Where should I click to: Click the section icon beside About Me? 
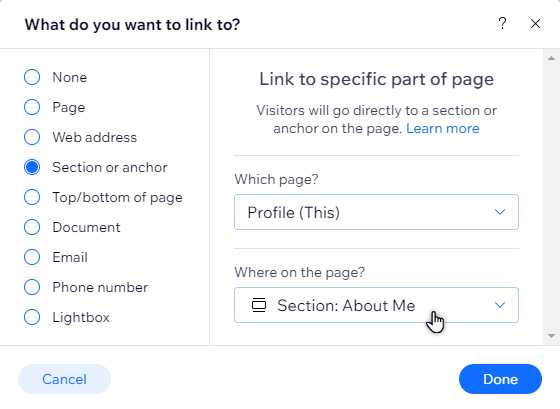pyautogui.click(x=259, y=305)
